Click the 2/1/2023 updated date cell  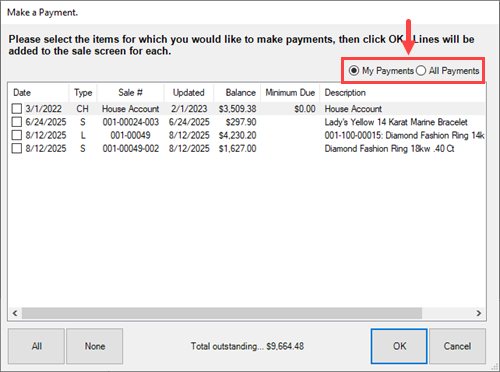point(189,109)
